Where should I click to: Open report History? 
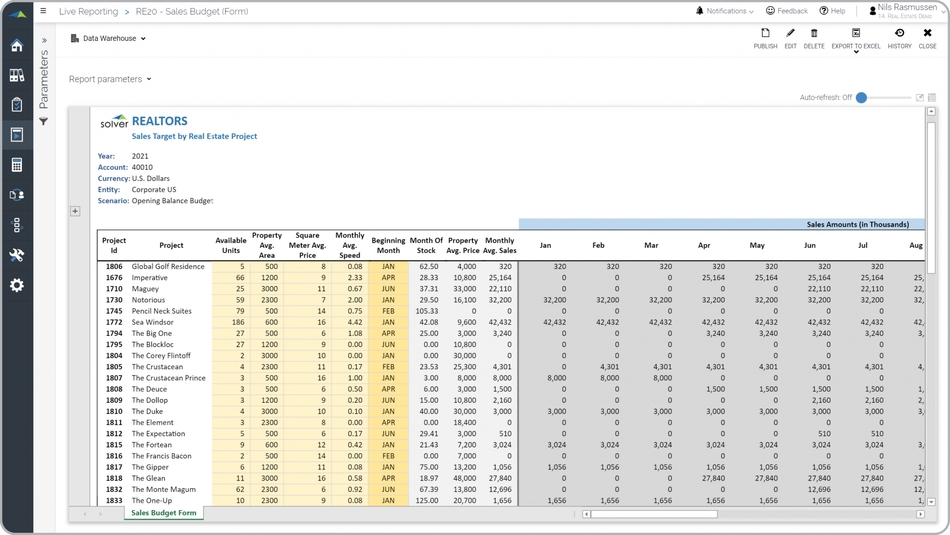pyautogui.click(x=899, y=38)
